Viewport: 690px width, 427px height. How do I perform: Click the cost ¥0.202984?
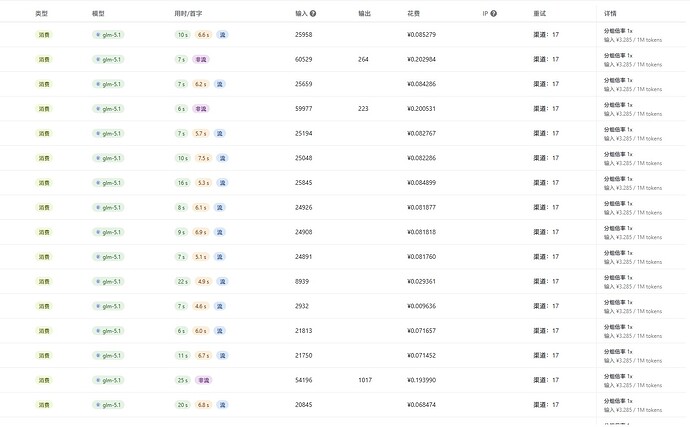tap(422, 59)
